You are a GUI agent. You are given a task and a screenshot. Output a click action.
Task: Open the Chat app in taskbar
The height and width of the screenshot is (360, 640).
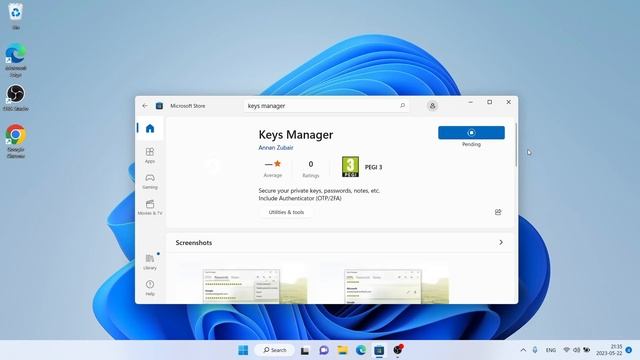click(x=324, y=350)
